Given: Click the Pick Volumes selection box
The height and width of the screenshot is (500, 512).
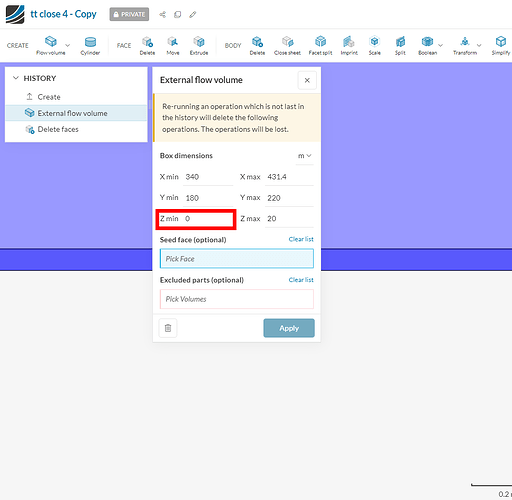Looking at the screenshot, I should [x=237, y=299].
